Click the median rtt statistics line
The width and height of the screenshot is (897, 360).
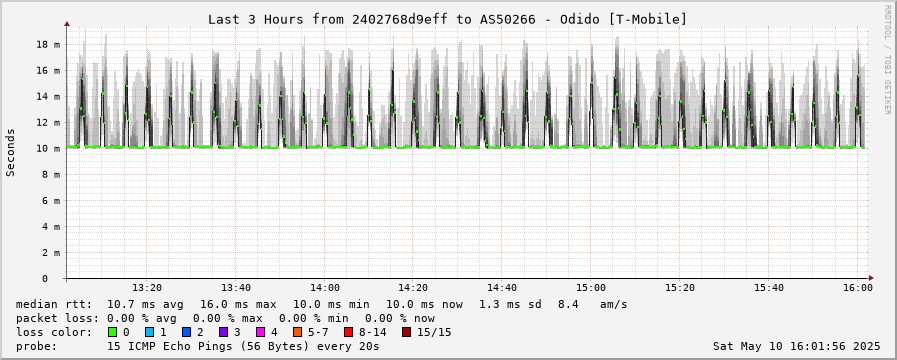point(321,304)
